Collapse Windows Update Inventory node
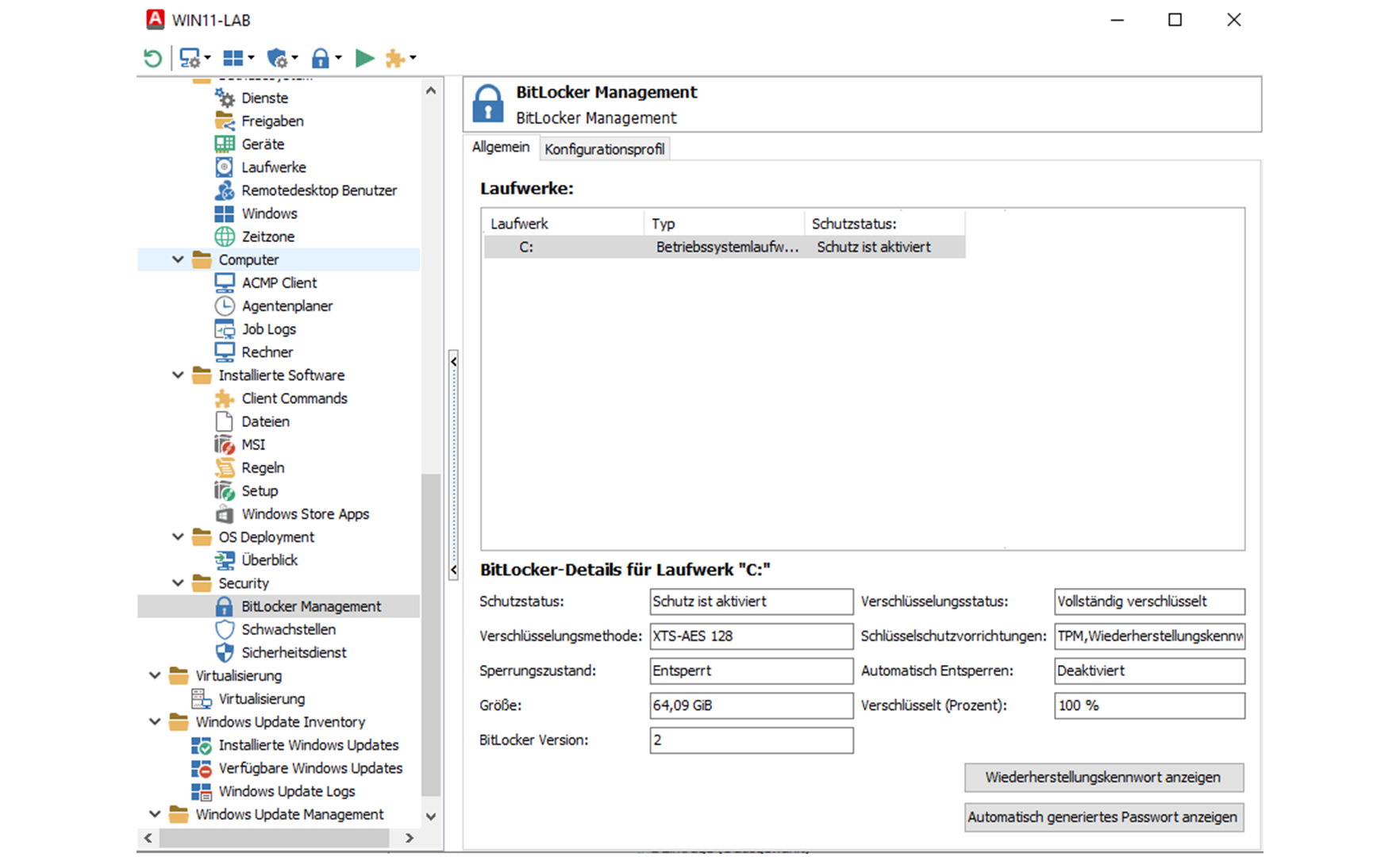 pos(155,721)
